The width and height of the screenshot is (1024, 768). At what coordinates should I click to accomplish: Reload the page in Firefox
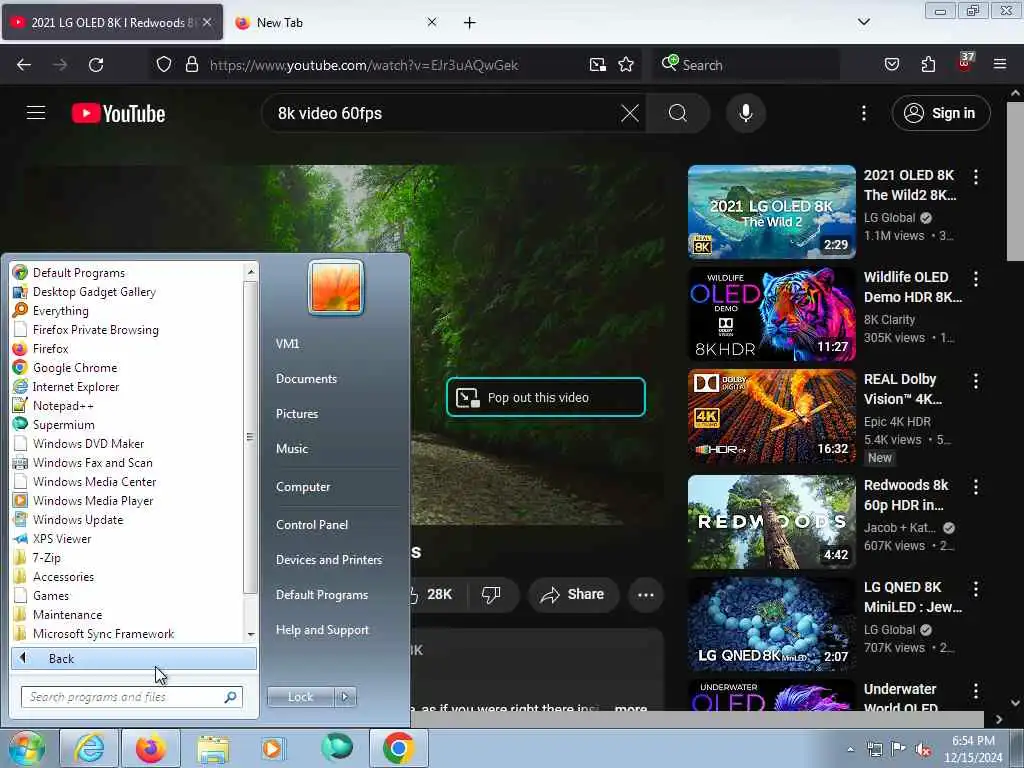click(x=96, y=65)
